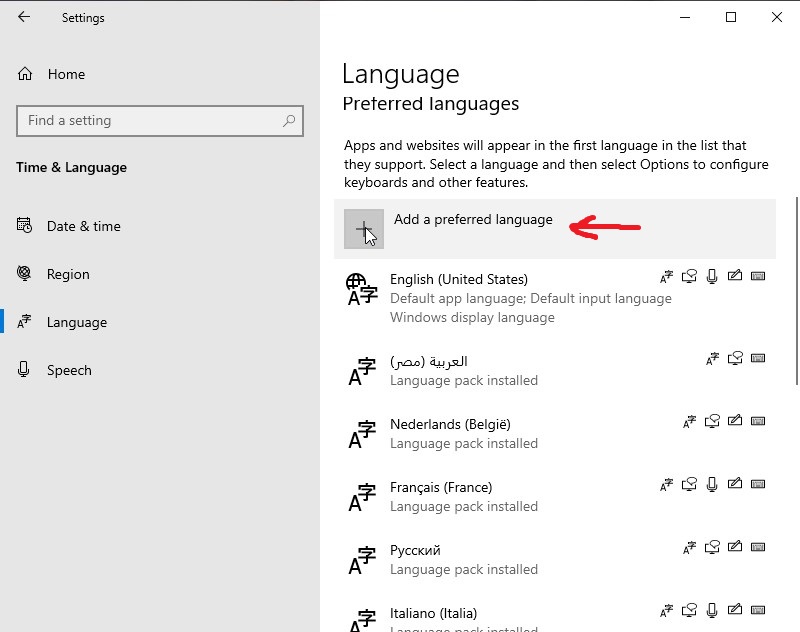Select the Arabic (Egypt) language entry
Screen dimensions: 800x632
pos(555,371)
